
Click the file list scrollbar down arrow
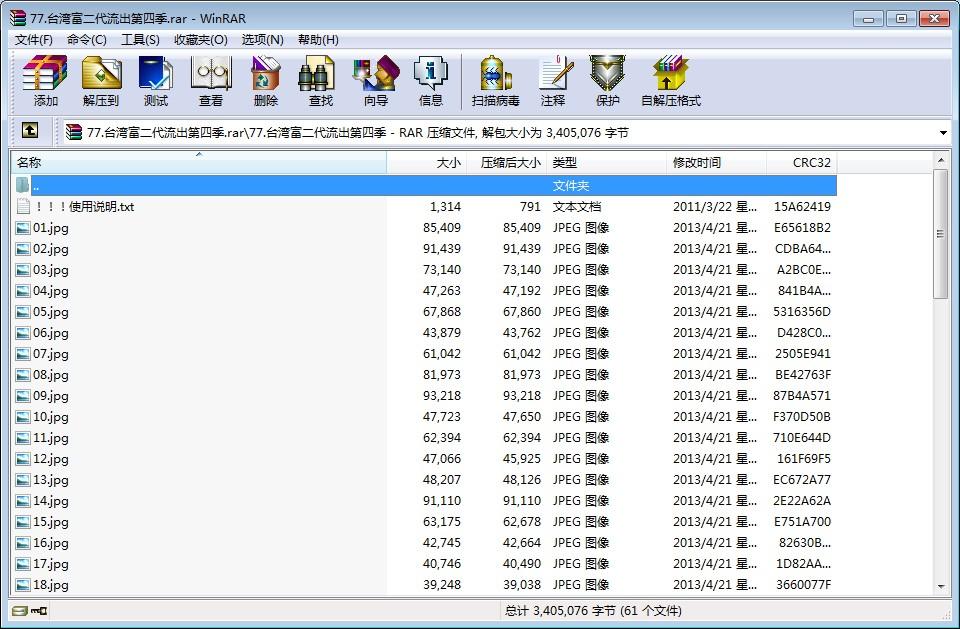(x=941, y=586)
